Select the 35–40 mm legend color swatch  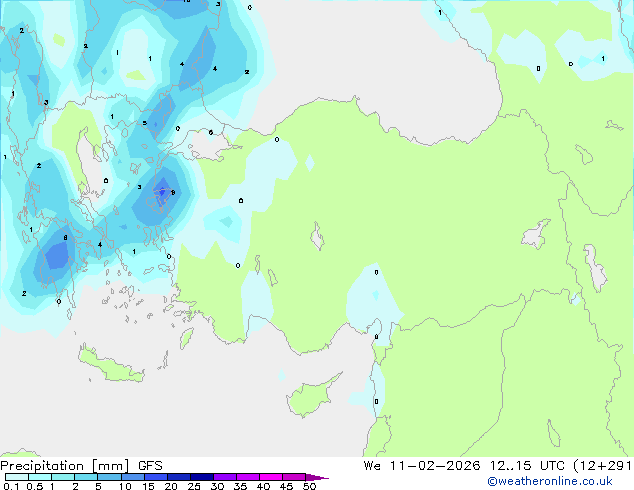pyautogui.click(x=247, y=477)
